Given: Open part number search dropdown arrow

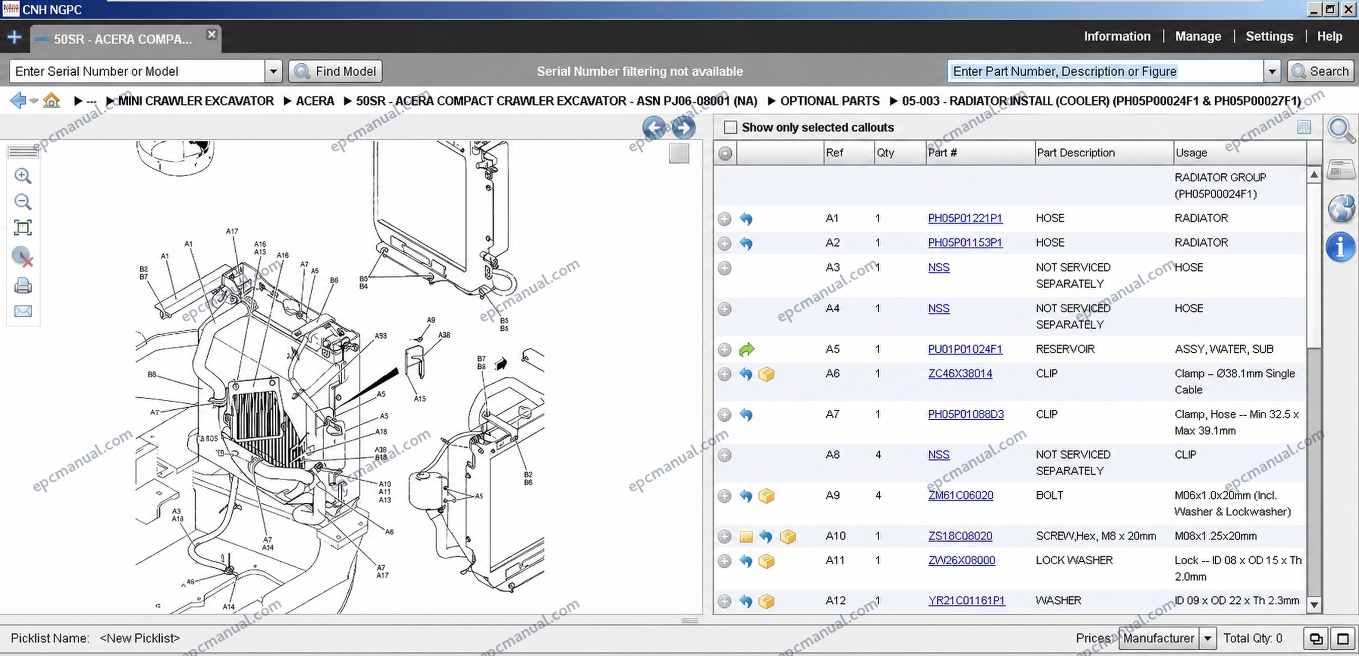Looking at the screenshot, I should point(1273,71).
